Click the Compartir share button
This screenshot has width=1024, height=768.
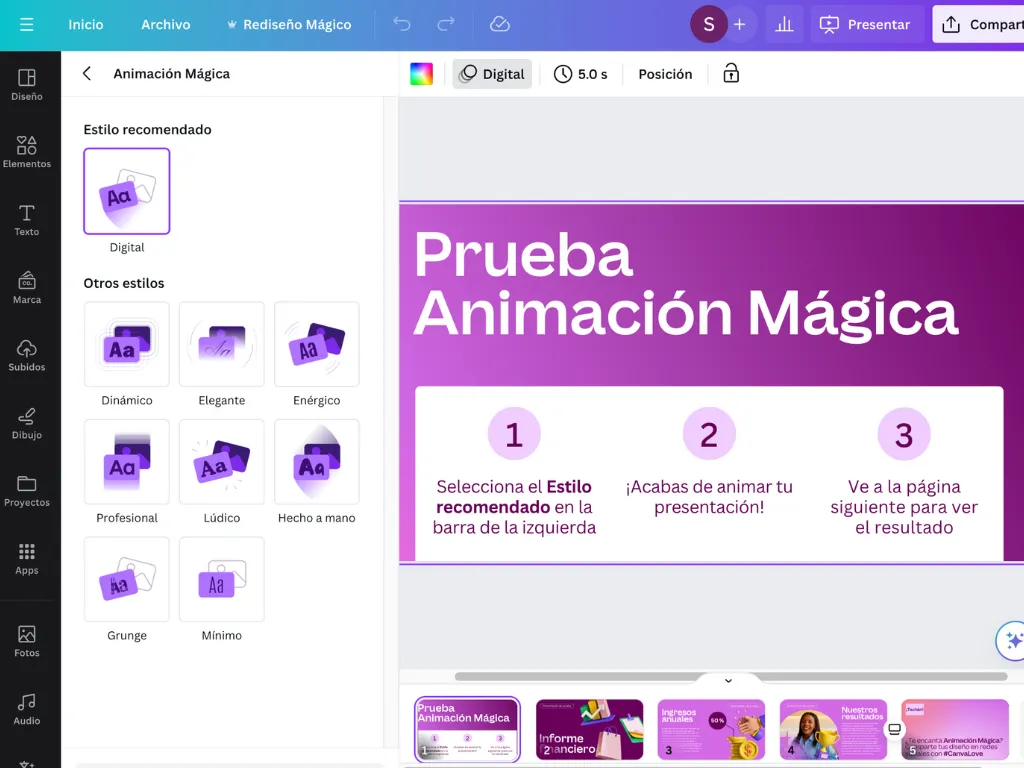[980, 25]
